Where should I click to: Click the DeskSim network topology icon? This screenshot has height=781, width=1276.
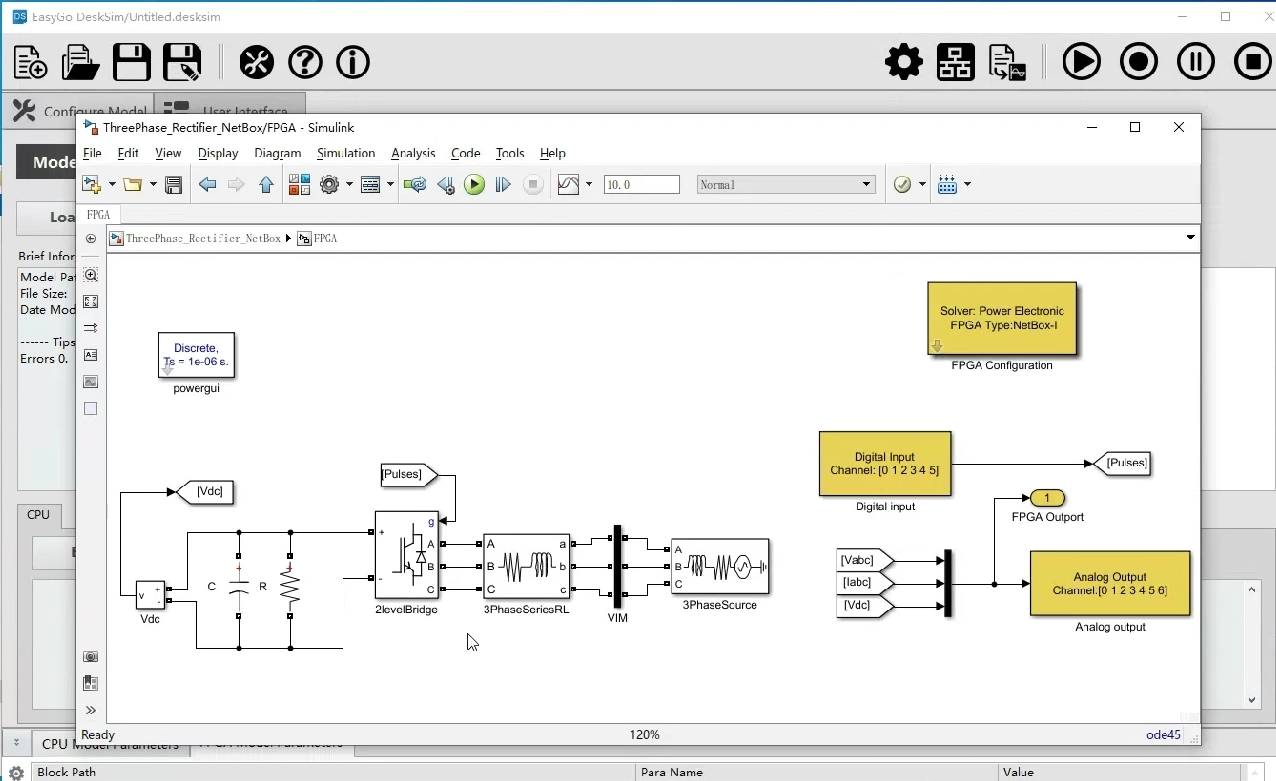tap(955, 62)
